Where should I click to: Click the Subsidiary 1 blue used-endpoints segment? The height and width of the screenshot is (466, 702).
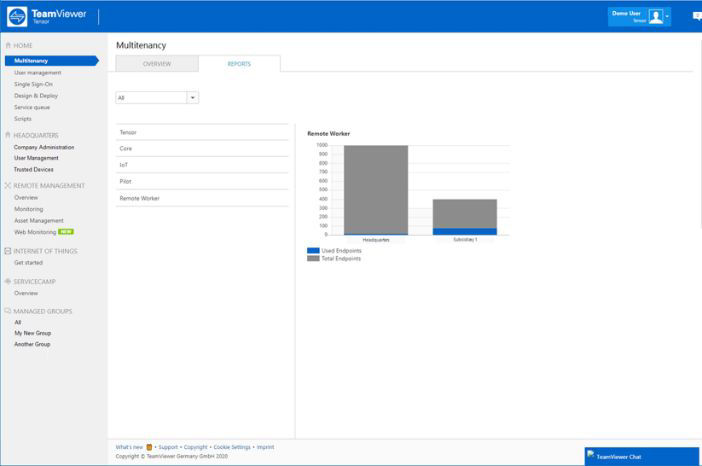tap(465, 231)
